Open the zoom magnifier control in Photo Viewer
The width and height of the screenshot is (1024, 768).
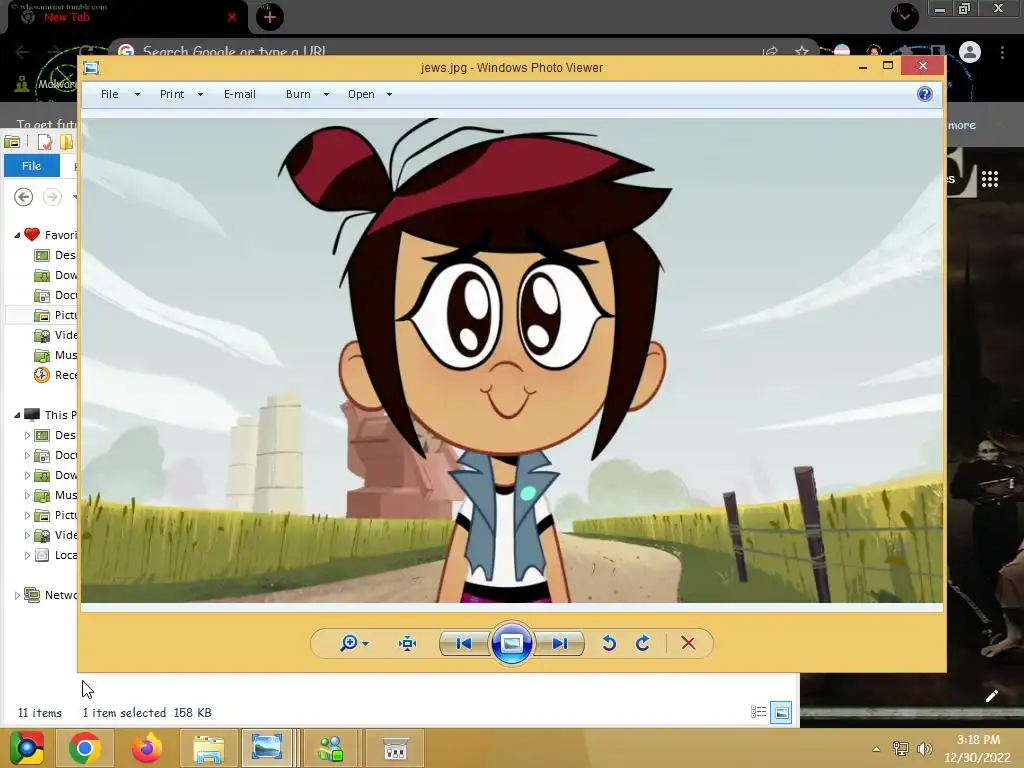(349, 643)
